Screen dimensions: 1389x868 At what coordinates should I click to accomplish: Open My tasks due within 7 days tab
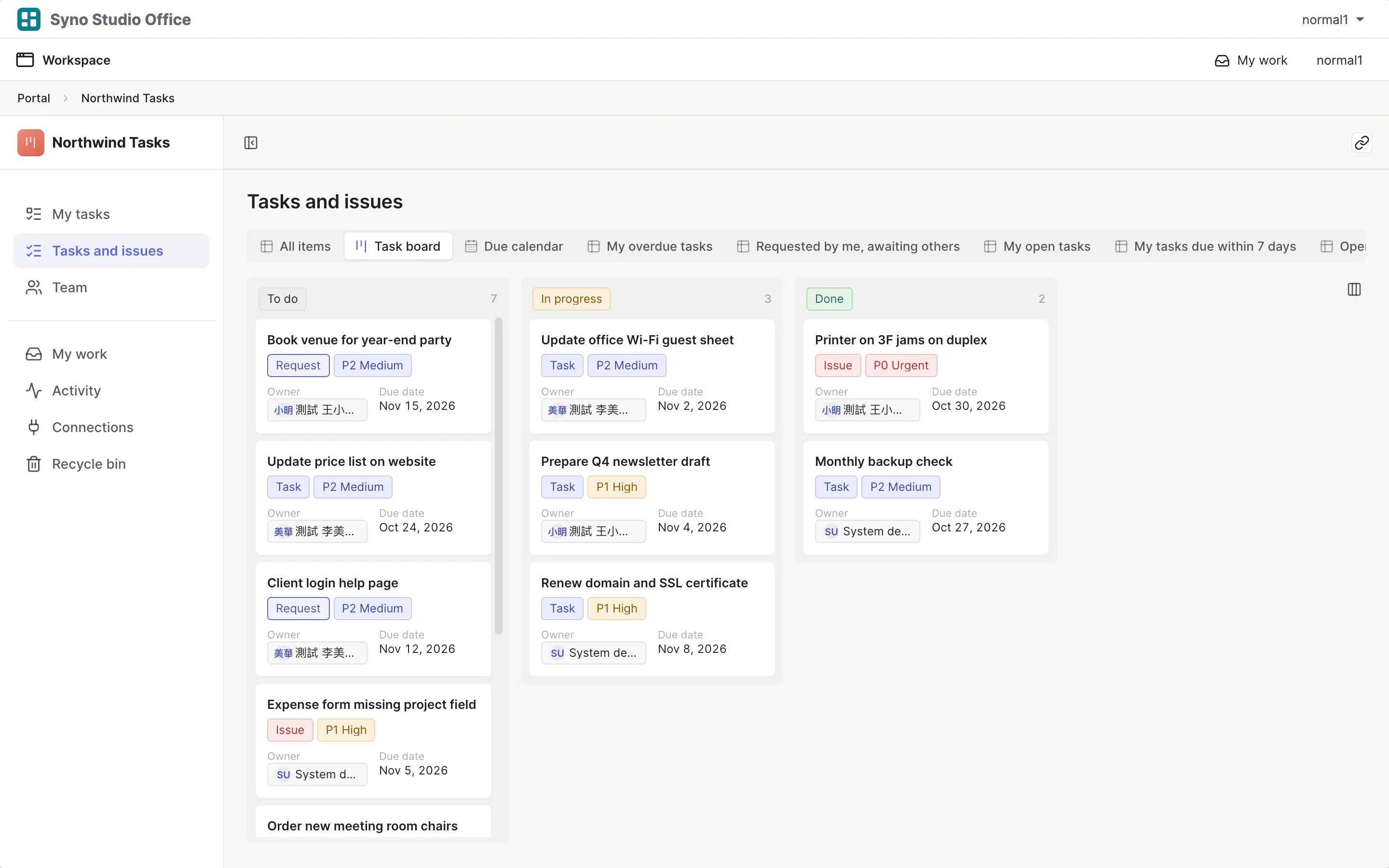pyautogui.click(x=1205, y=246)
